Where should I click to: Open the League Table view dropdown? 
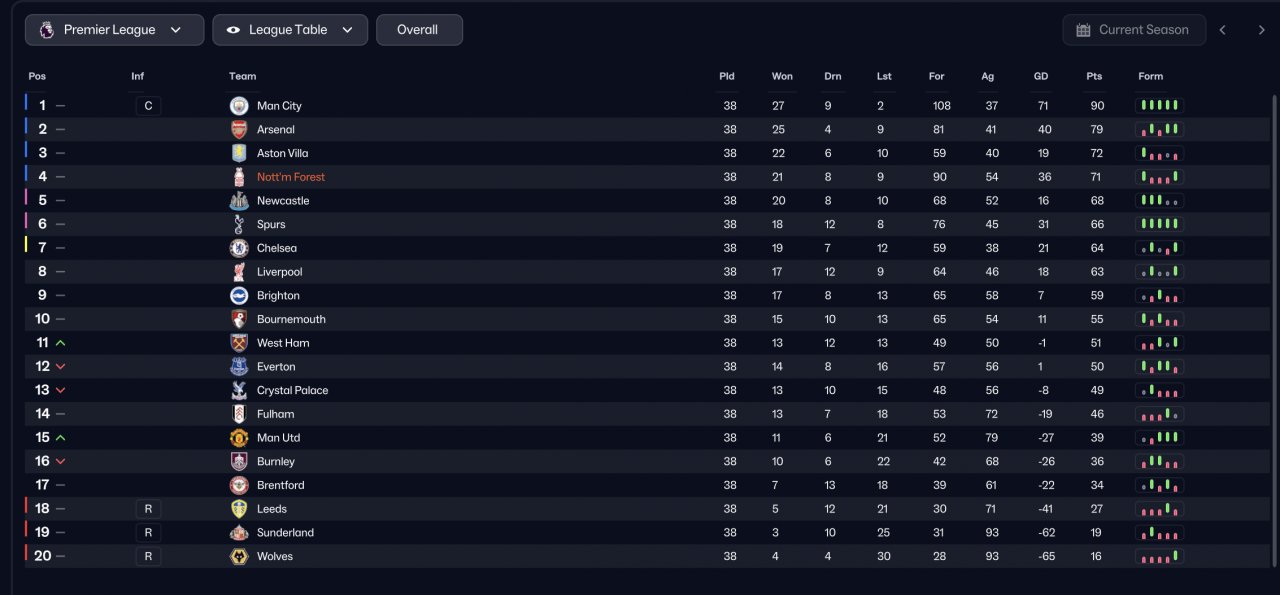click(x=290, y=30)
